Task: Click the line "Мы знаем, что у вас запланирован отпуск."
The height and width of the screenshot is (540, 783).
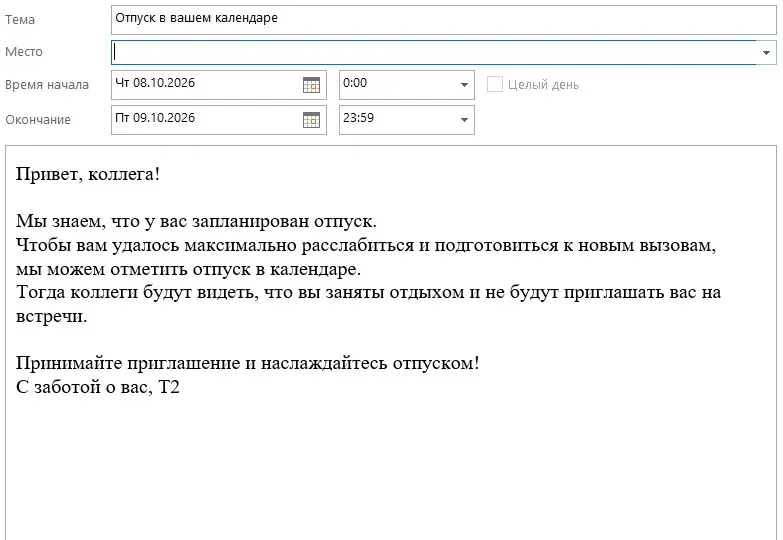Action: pos(196,221)
